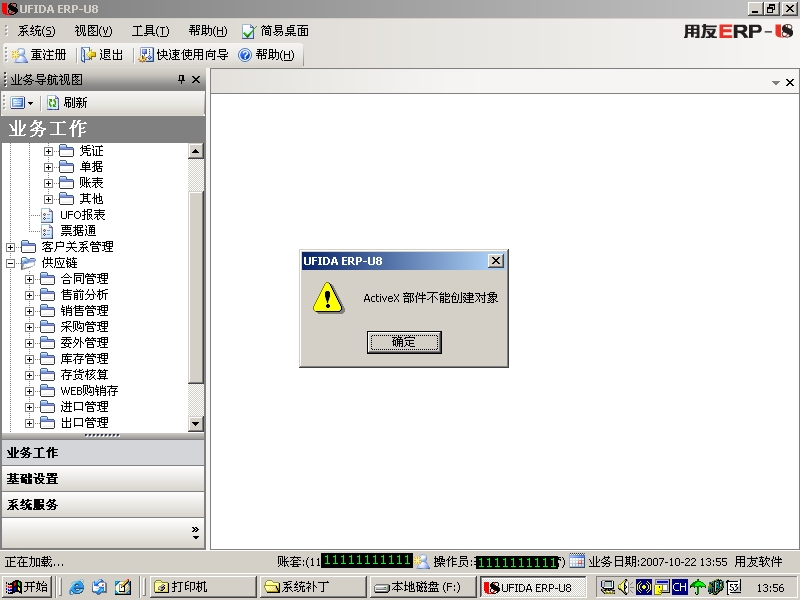Image resolution: width=800 pixels, height=600 pixels.
Task: Click the volume speaker tray icon
Action: (626, 588)
